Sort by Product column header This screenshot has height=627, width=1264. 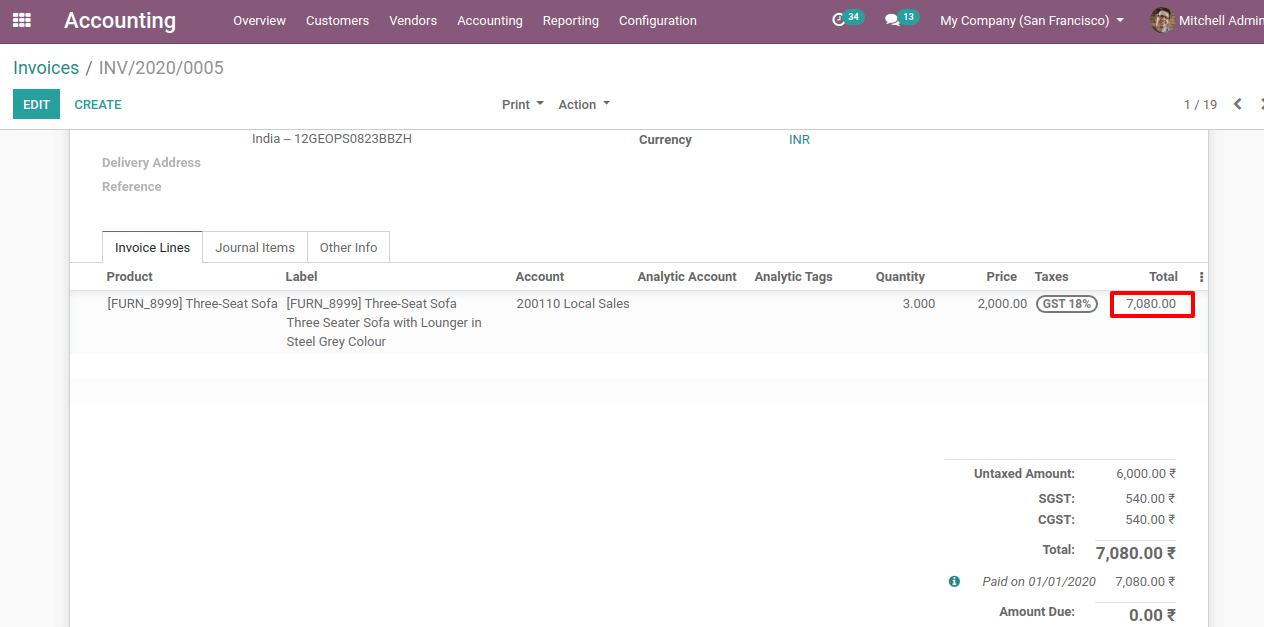[x=130, y=277]
